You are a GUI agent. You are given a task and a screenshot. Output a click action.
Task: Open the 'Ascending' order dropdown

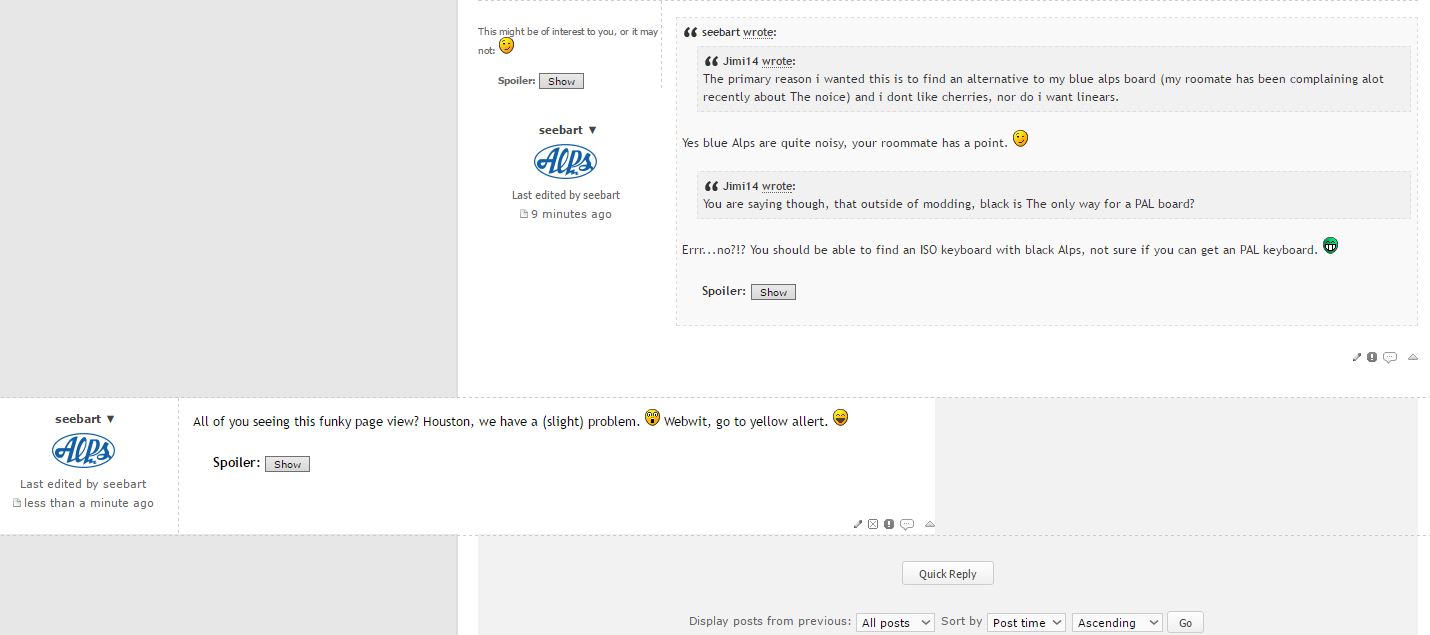[1117, 622]
